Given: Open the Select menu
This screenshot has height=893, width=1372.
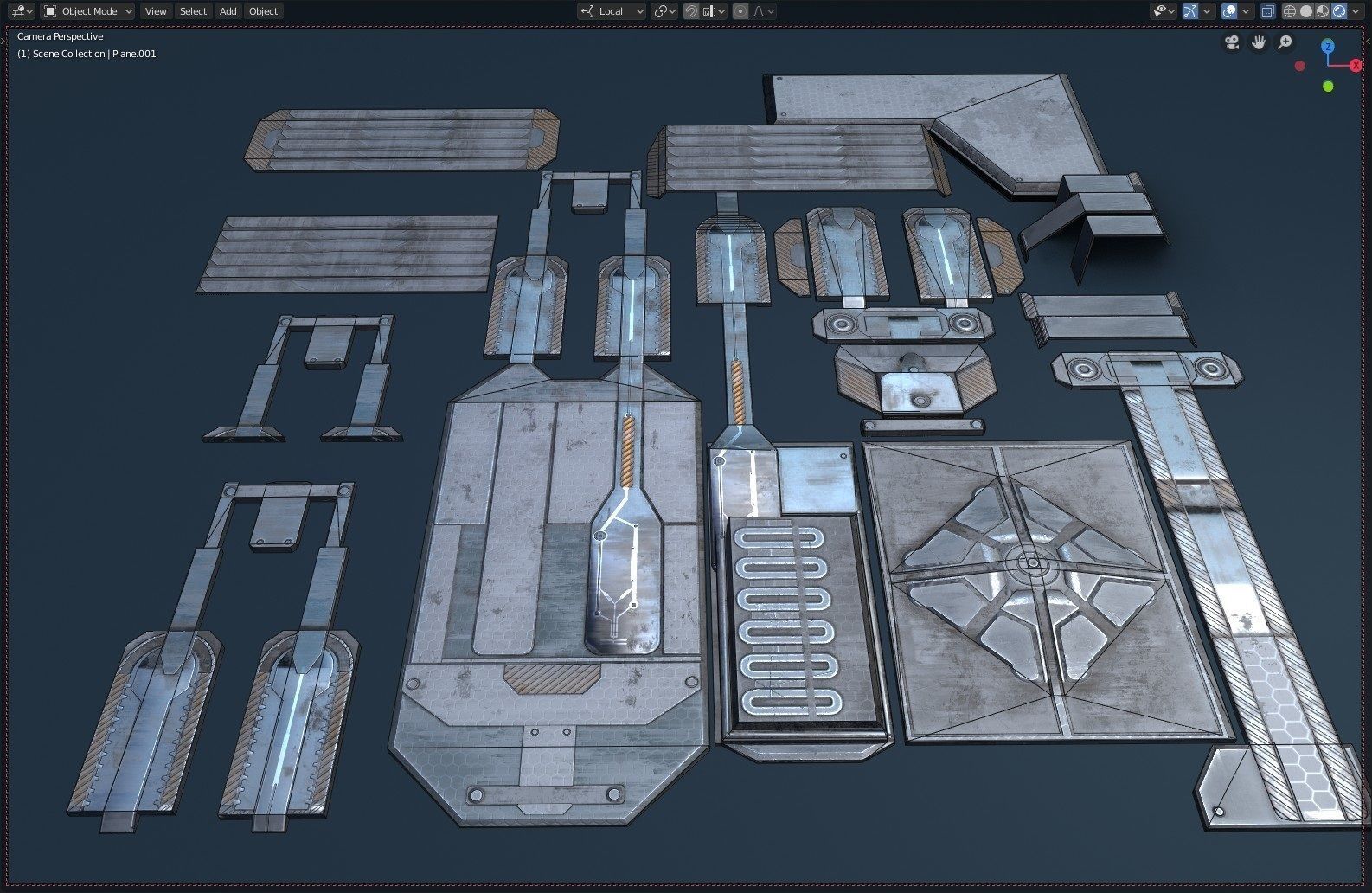Looking at the screenshot, I should pos(193,11).
